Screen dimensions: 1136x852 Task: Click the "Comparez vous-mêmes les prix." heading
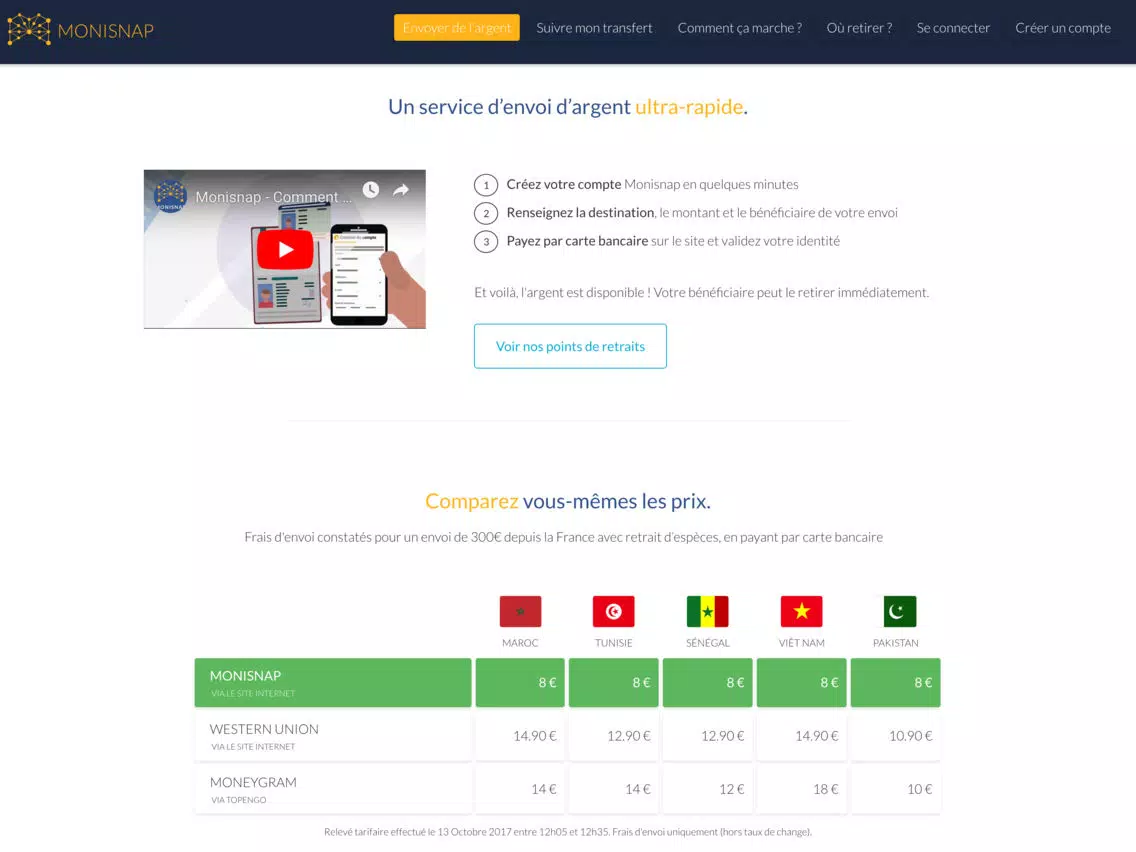pos(568,501)
